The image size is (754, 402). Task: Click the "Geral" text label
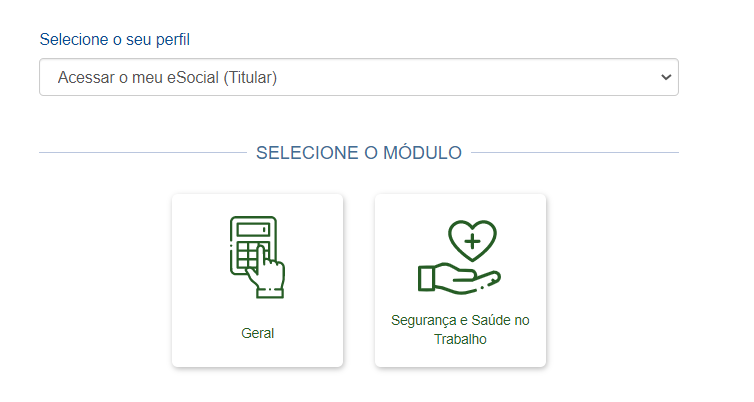point(257,333)
